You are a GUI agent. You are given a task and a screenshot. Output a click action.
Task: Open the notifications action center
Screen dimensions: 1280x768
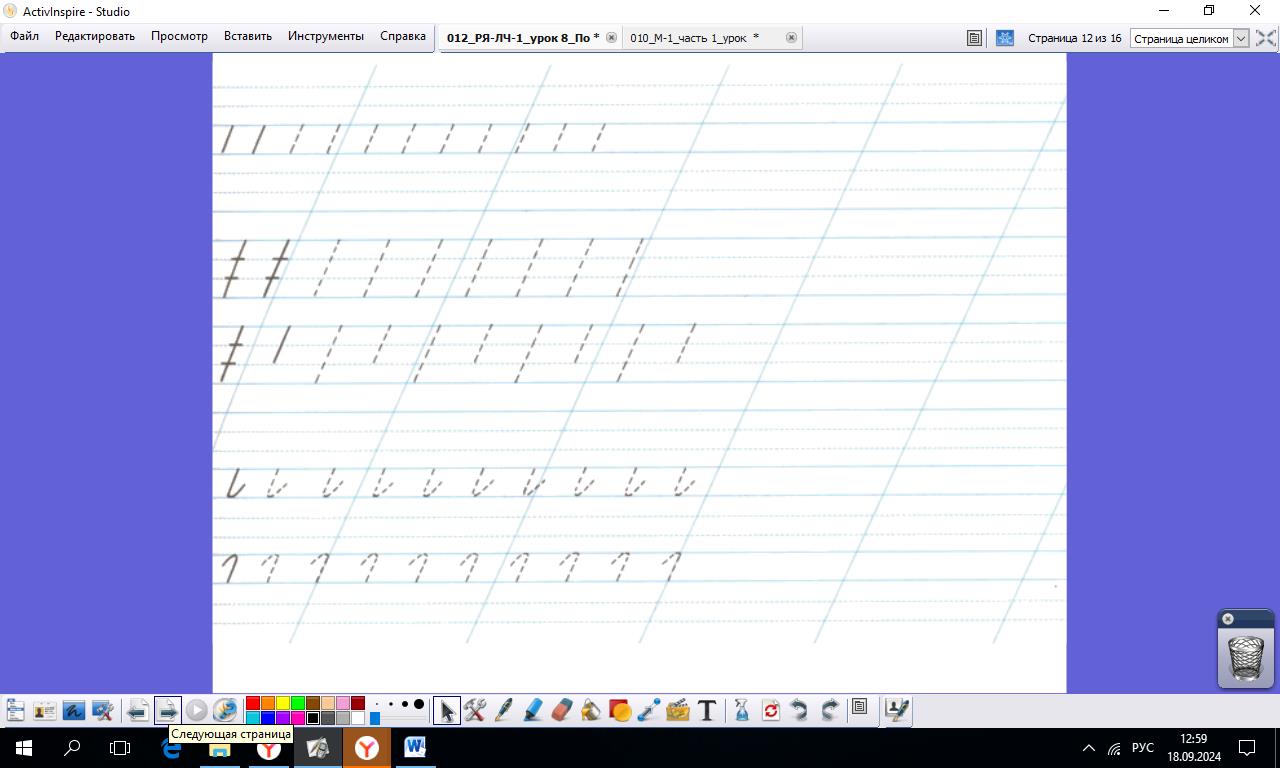click(x=1247, y=748)
